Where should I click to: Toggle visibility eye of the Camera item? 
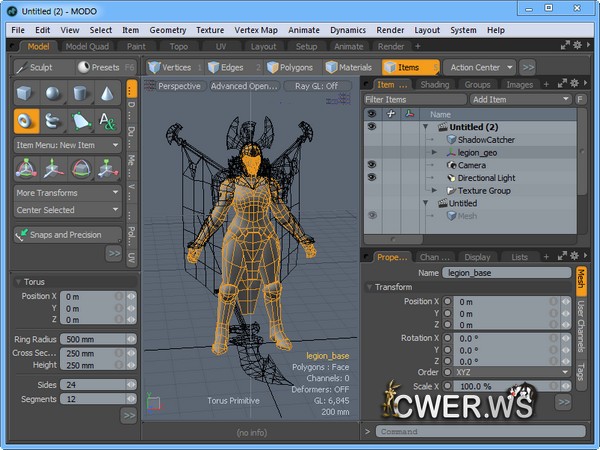(x=371, y=165)
